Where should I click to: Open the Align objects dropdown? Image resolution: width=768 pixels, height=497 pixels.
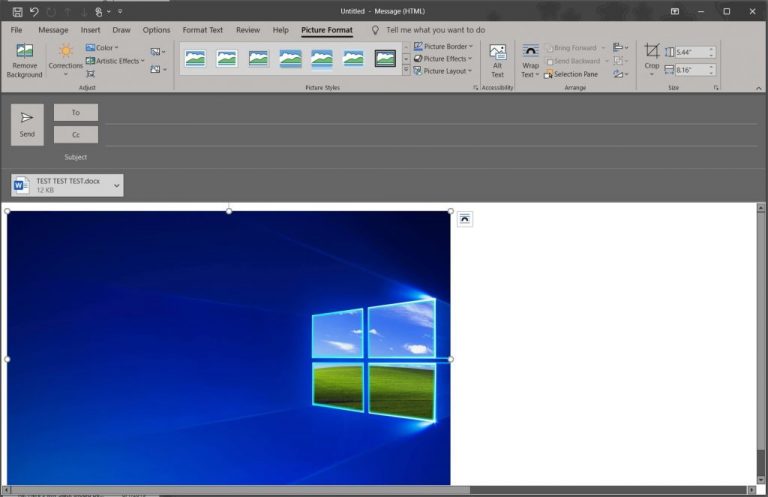(621, 47)
